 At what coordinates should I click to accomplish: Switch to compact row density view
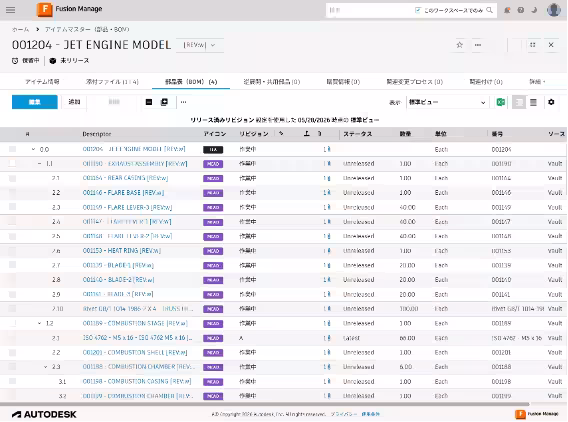tap(533, 103)
